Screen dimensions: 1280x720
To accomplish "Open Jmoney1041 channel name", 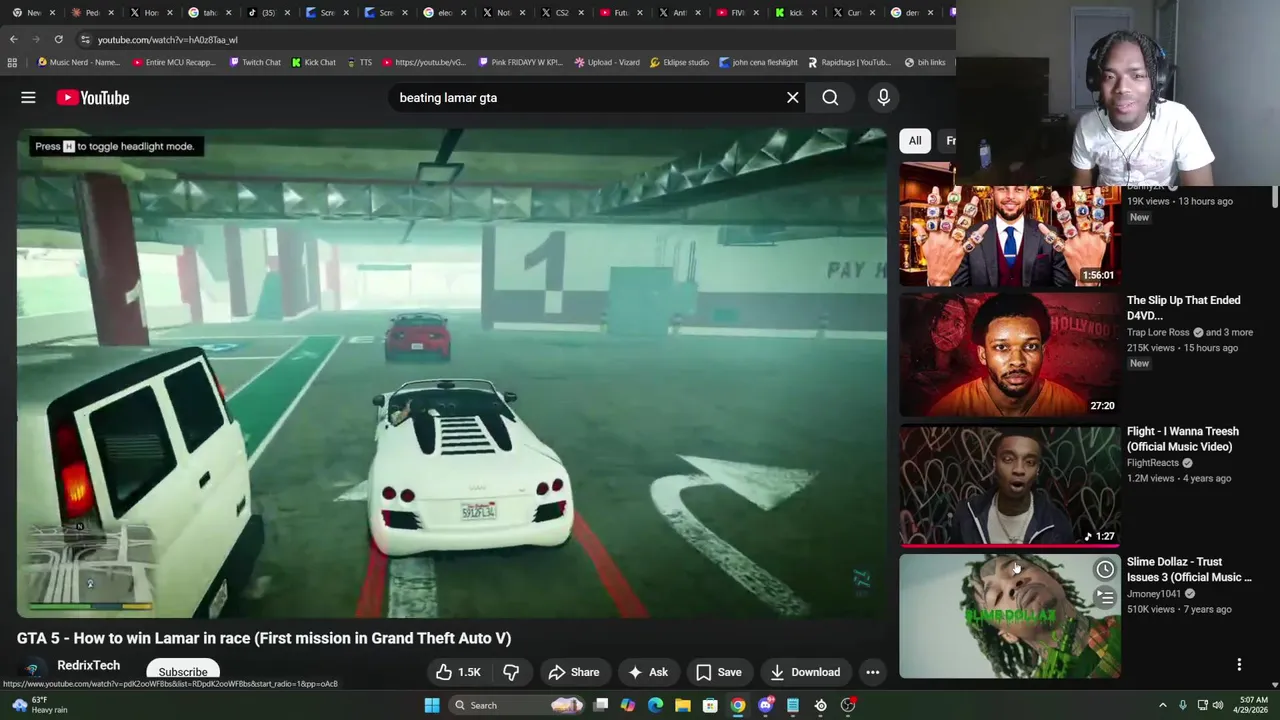I will 1154,594.
